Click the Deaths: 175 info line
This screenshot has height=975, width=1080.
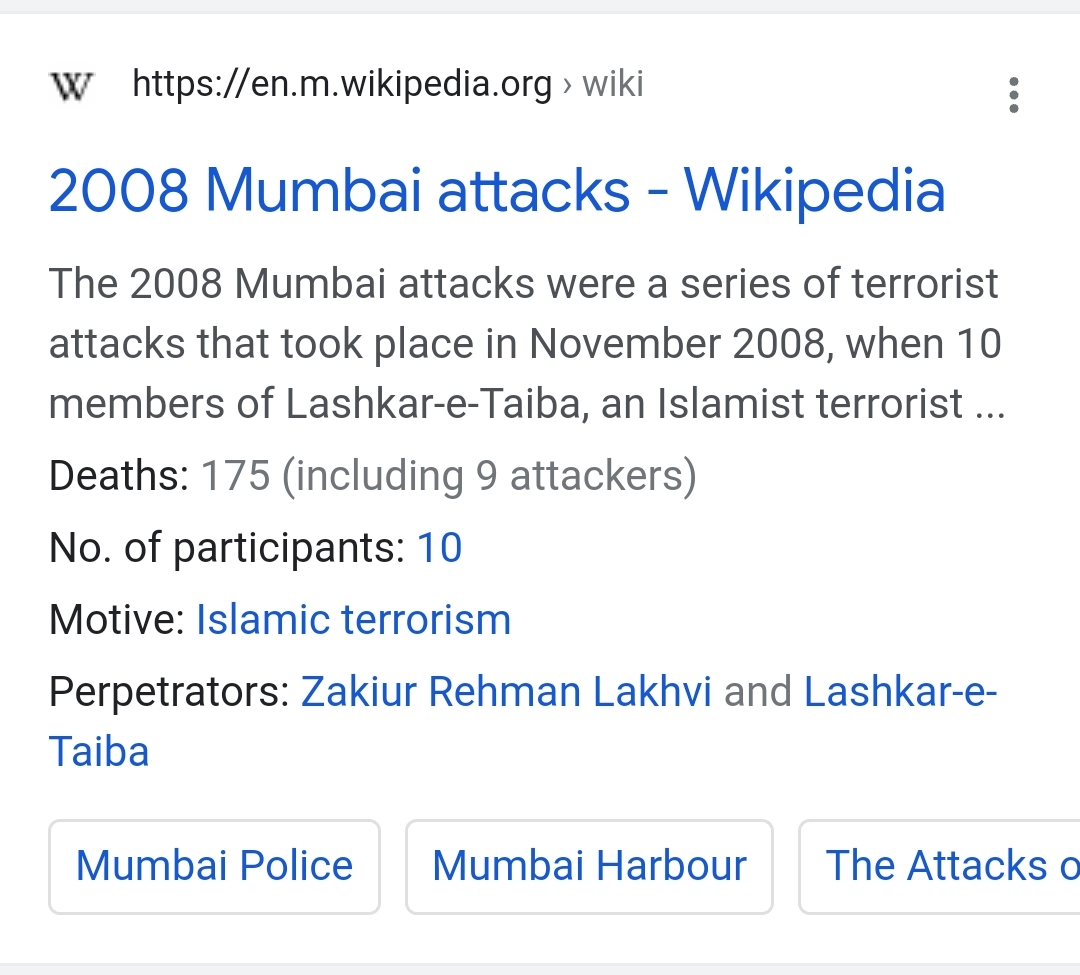coord(373,476)
